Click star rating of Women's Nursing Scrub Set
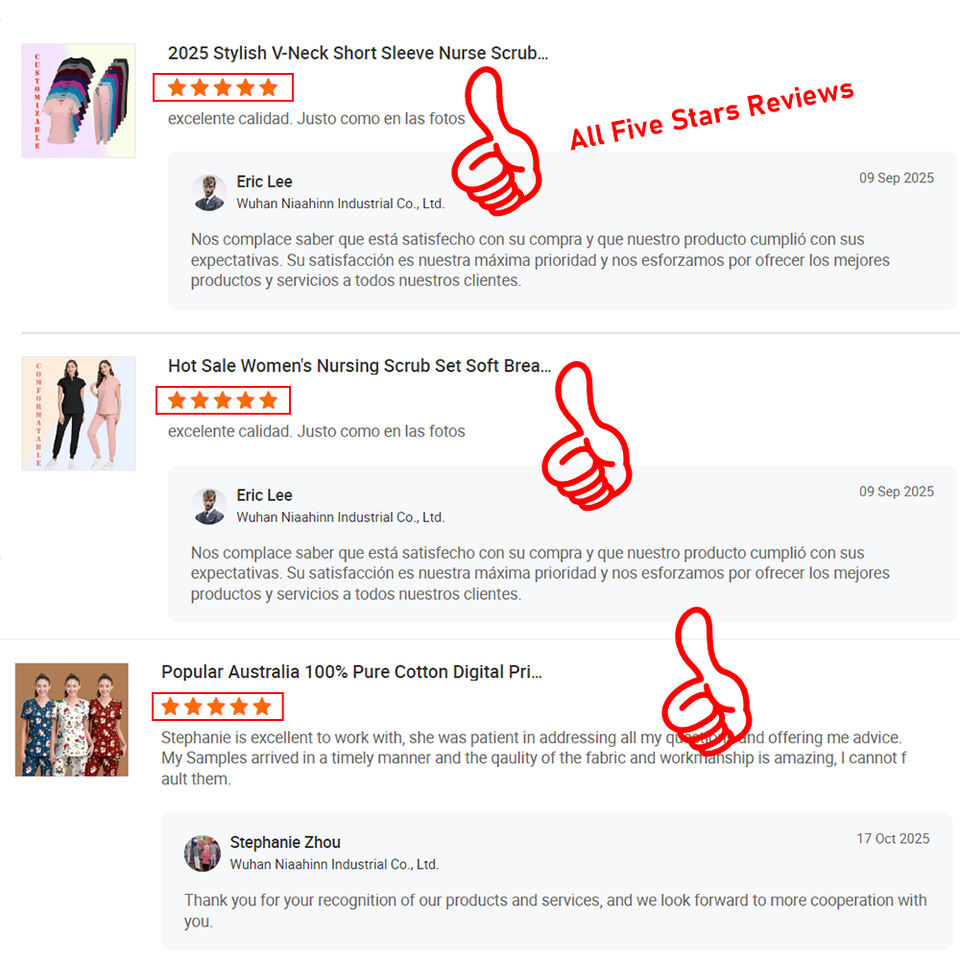This screenshot has width=960, height=960. point(223,400)
